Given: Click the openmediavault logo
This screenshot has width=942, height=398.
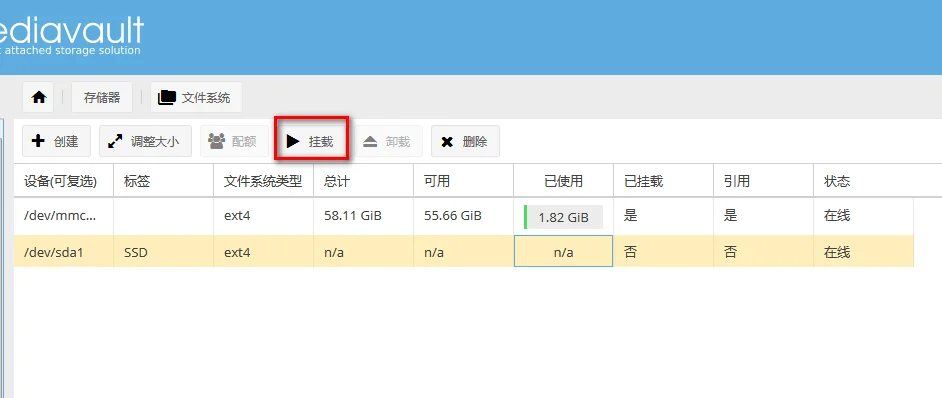Looking at the screenshot, I should point(71,35).
